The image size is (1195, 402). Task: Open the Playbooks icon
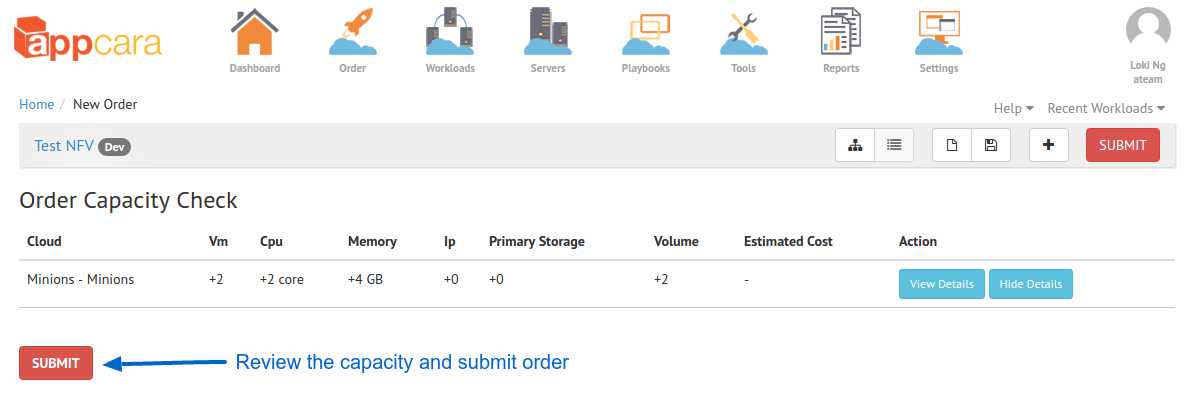pos(646,34)
